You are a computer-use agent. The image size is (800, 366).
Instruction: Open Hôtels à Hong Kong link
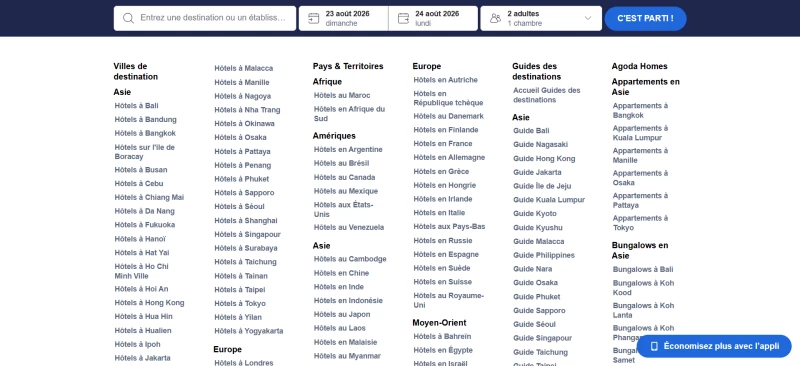pyautogui.click(x=149, y=303)
